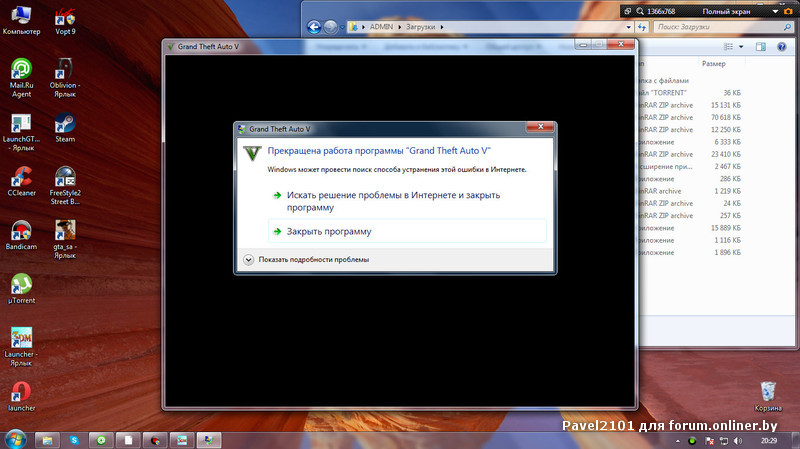
Task: Open the Bandicam taskbar button
Action: click(x=155, y=440)
